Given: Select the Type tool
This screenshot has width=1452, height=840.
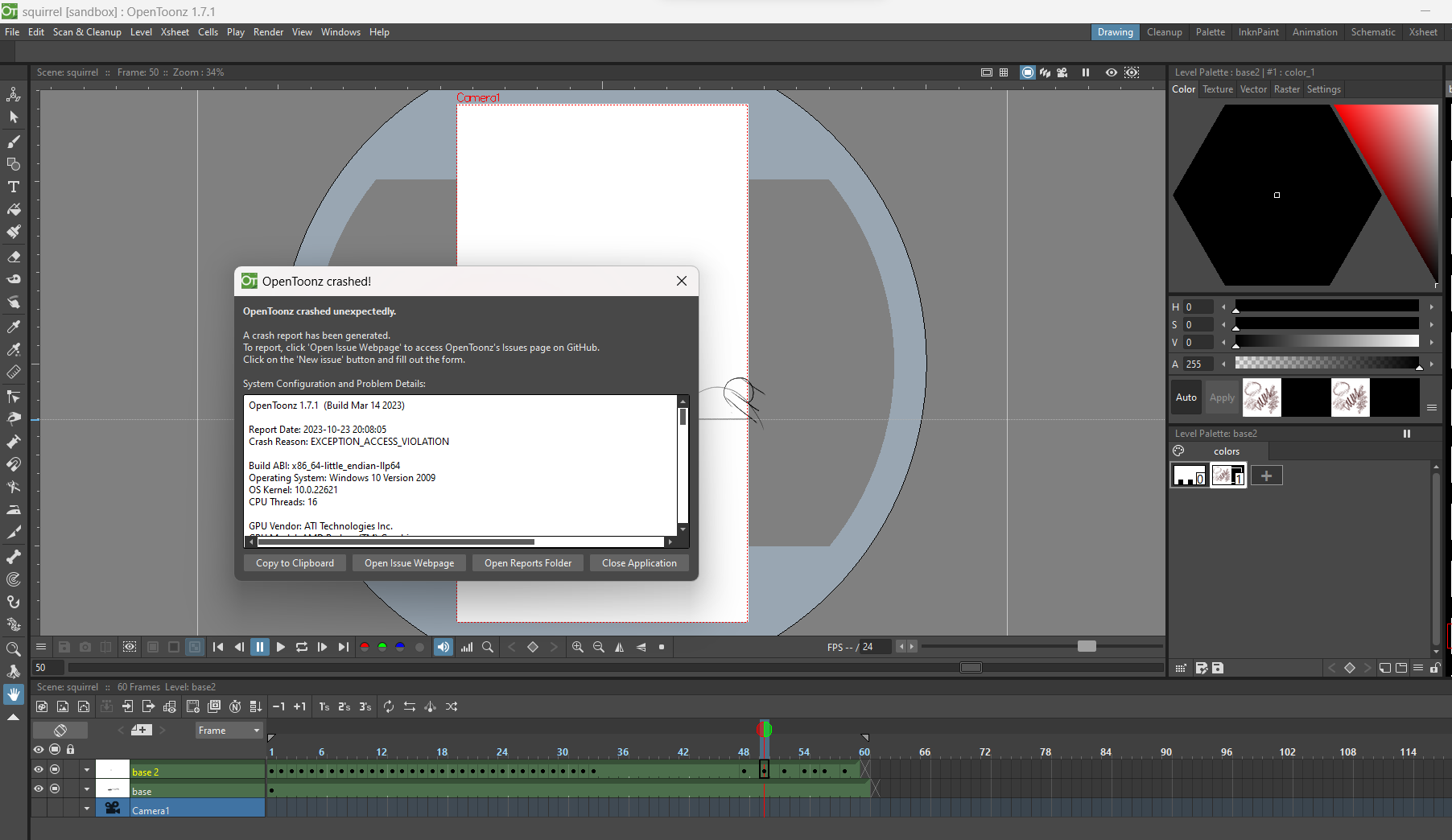Looking at the screenshot, I should (x=14, y=187).
